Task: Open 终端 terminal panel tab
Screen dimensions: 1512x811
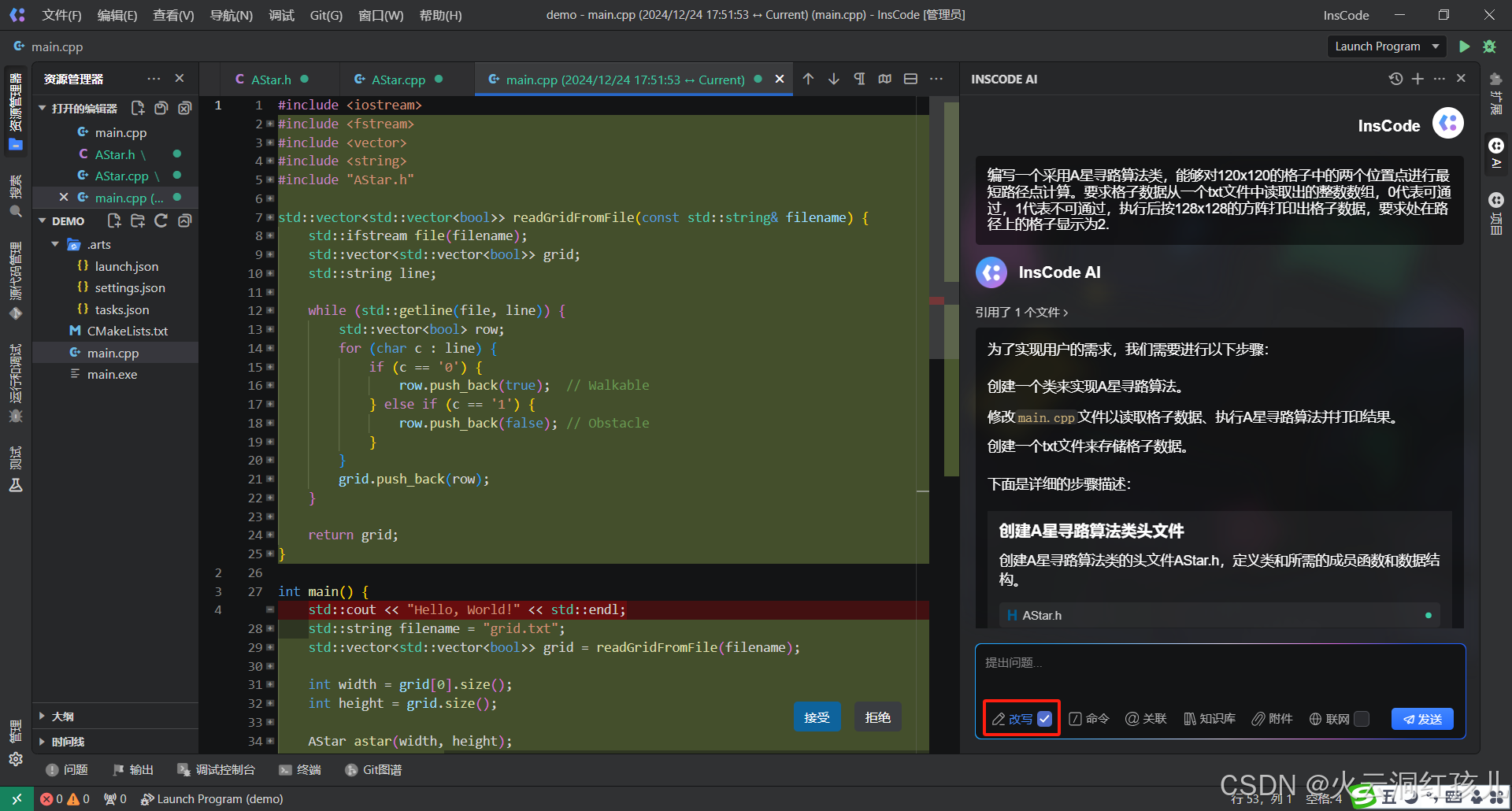Action: tap(300, 770)
